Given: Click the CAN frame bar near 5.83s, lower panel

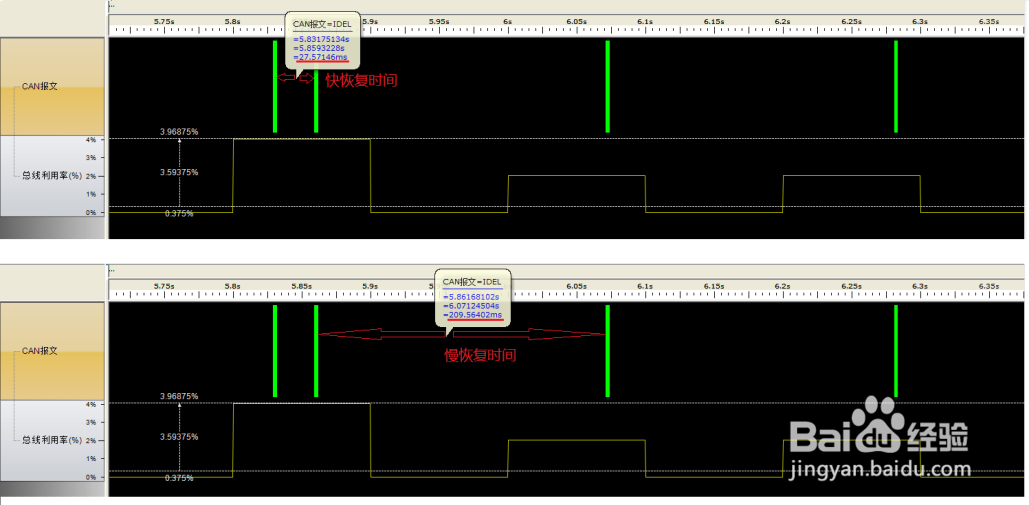Looking at the screenshot, I should (x=275, y=351).
